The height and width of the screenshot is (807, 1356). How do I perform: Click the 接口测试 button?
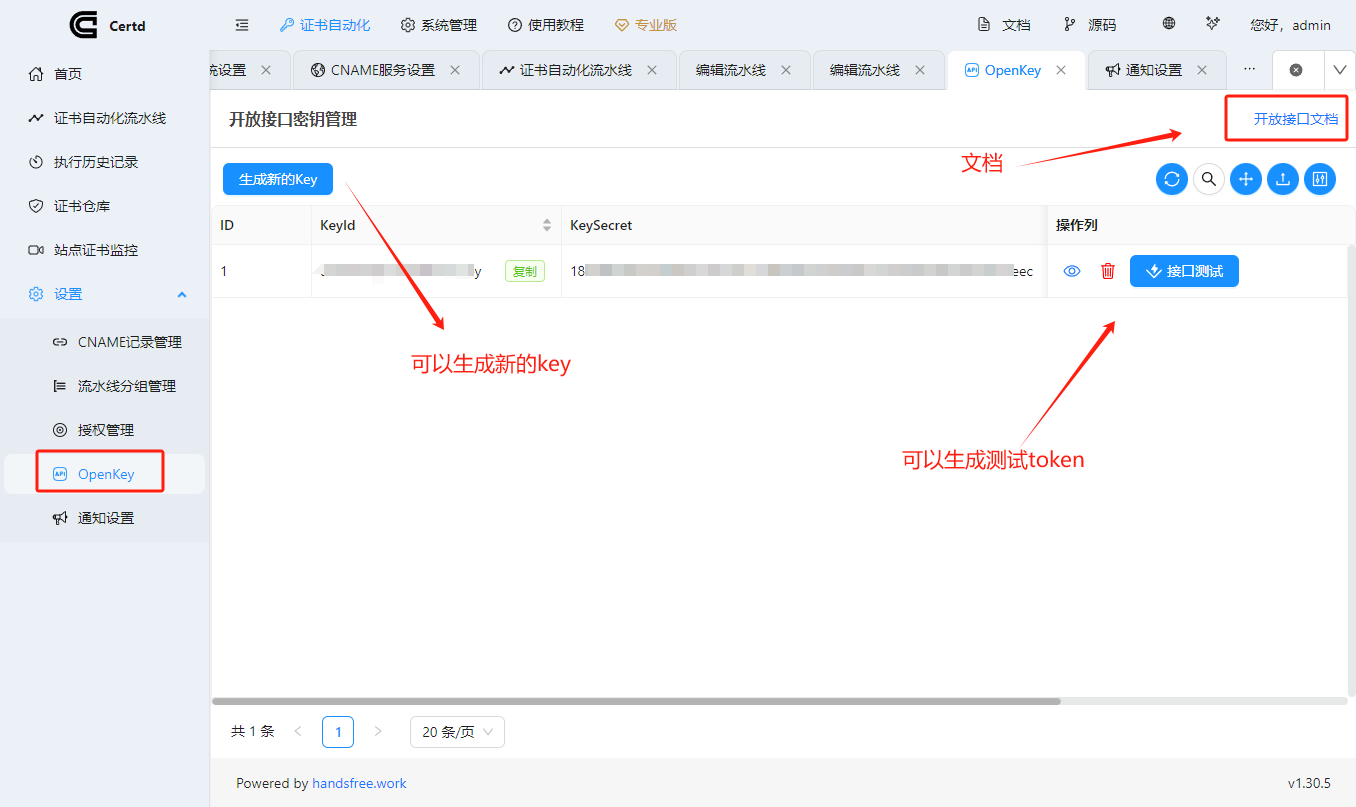[1184, 271]
